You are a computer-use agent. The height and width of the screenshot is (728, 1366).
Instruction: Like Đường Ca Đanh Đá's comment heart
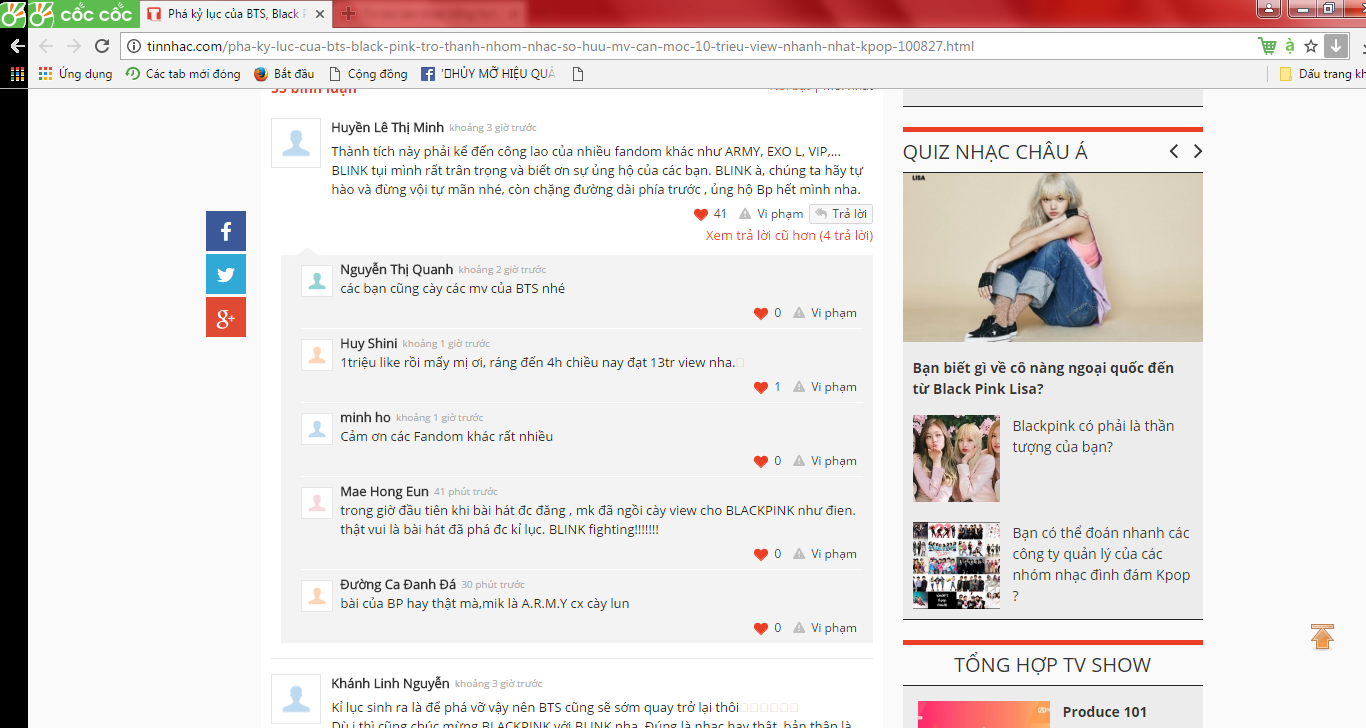[x=761, y=628]
